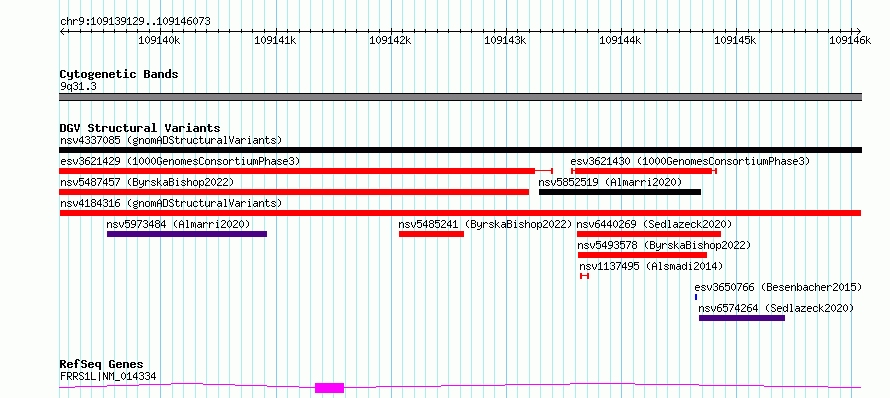Click the 109146k ruler tick label
The height and width of the screenshot is (398, 890).
(x=850, y=40)
